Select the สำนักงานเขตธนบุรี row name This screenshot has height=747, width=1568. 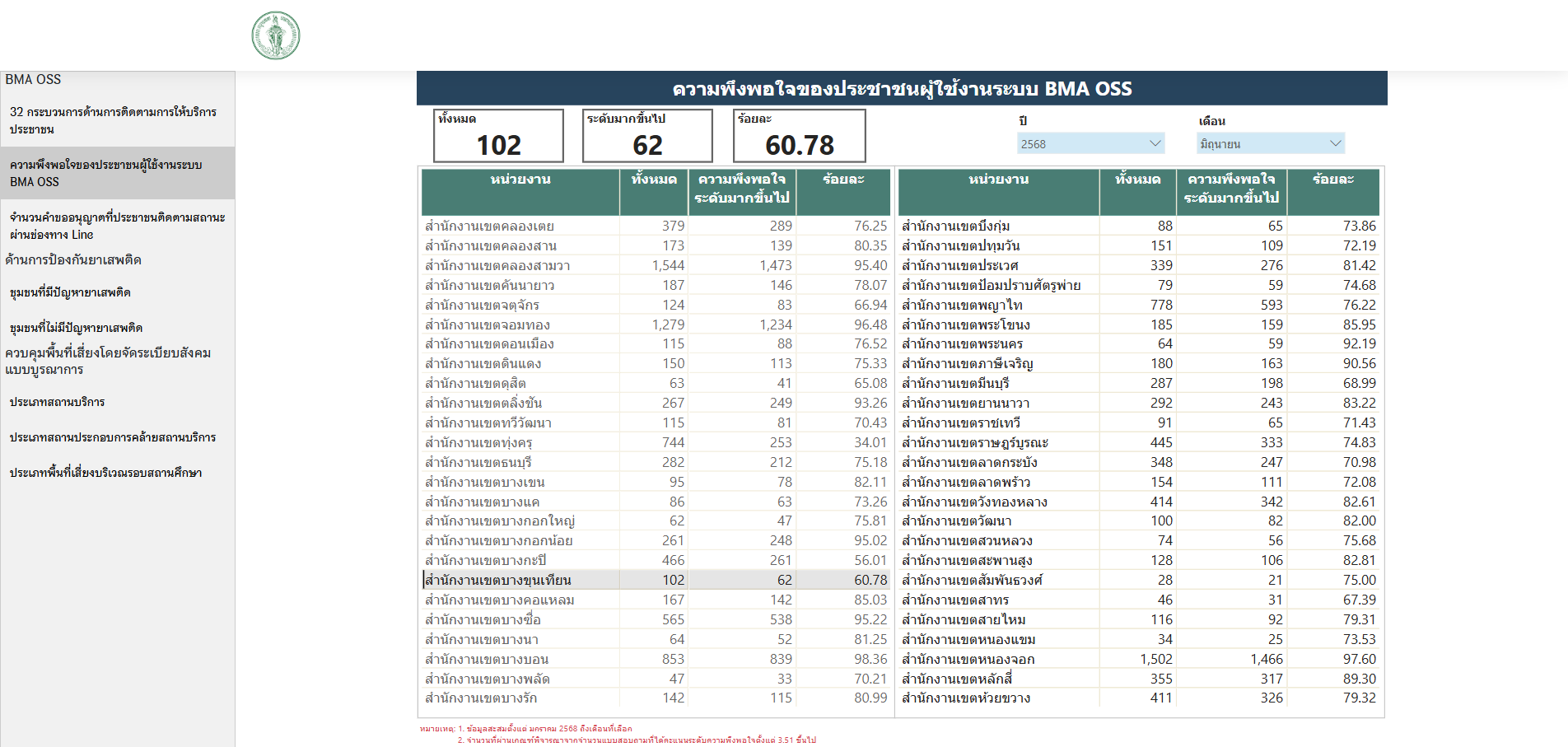click(x=478, y=462)
